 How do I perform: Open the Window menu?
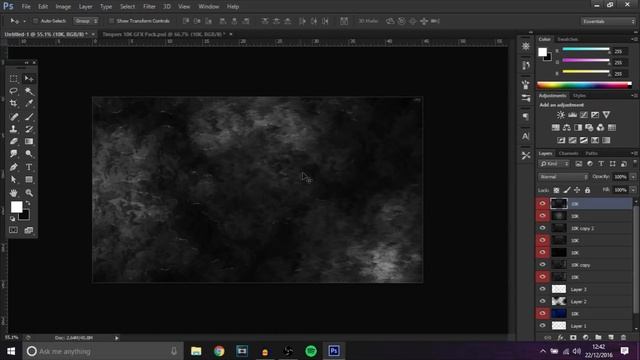click(x=209, y=7)
